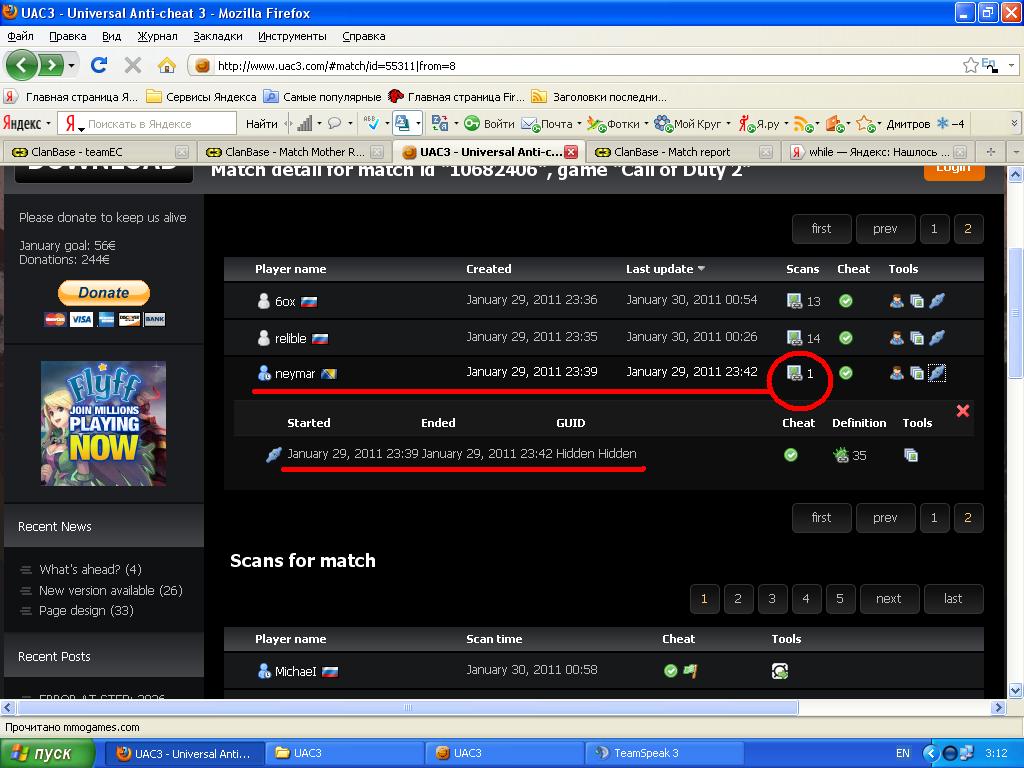Open the UAC3 folder taskbar item
This screenshot has width=1024, height=768.
pos(344,754)
